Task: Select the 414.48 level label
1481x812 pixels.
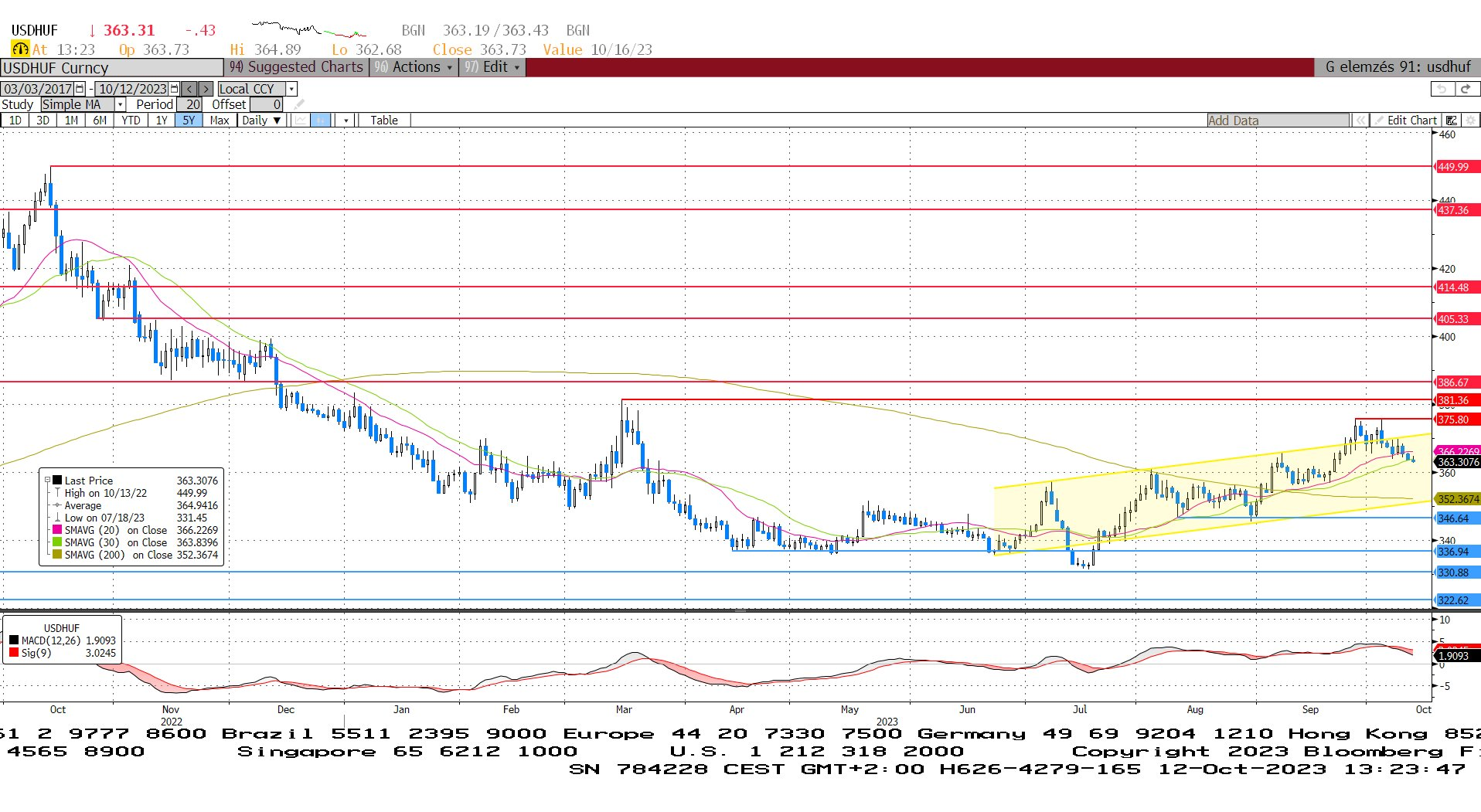Action: click(1457, 287)
